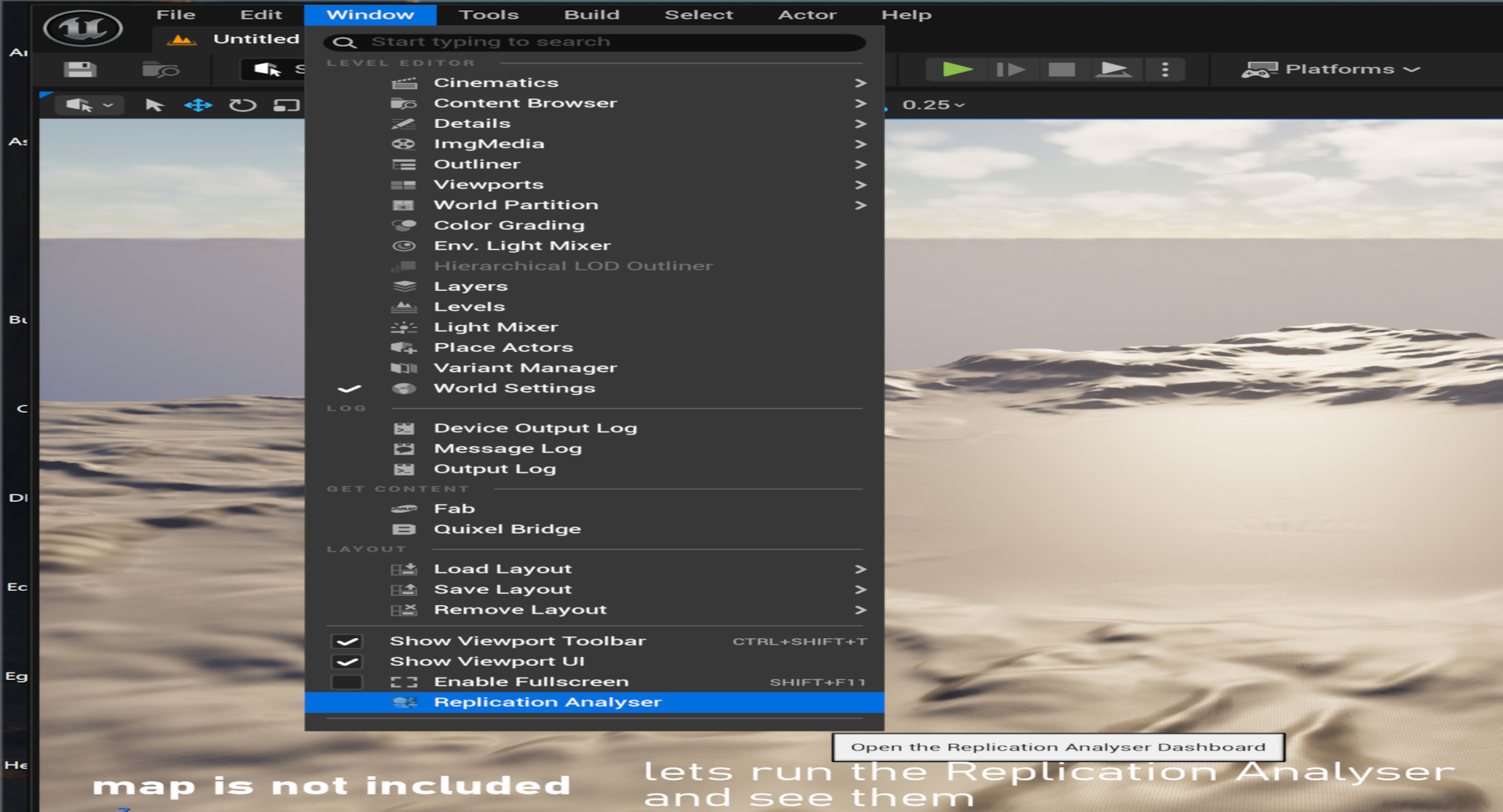
Task: Open the three-dot play options menu
Action: pyautogui.click(x=1164, y=69)
